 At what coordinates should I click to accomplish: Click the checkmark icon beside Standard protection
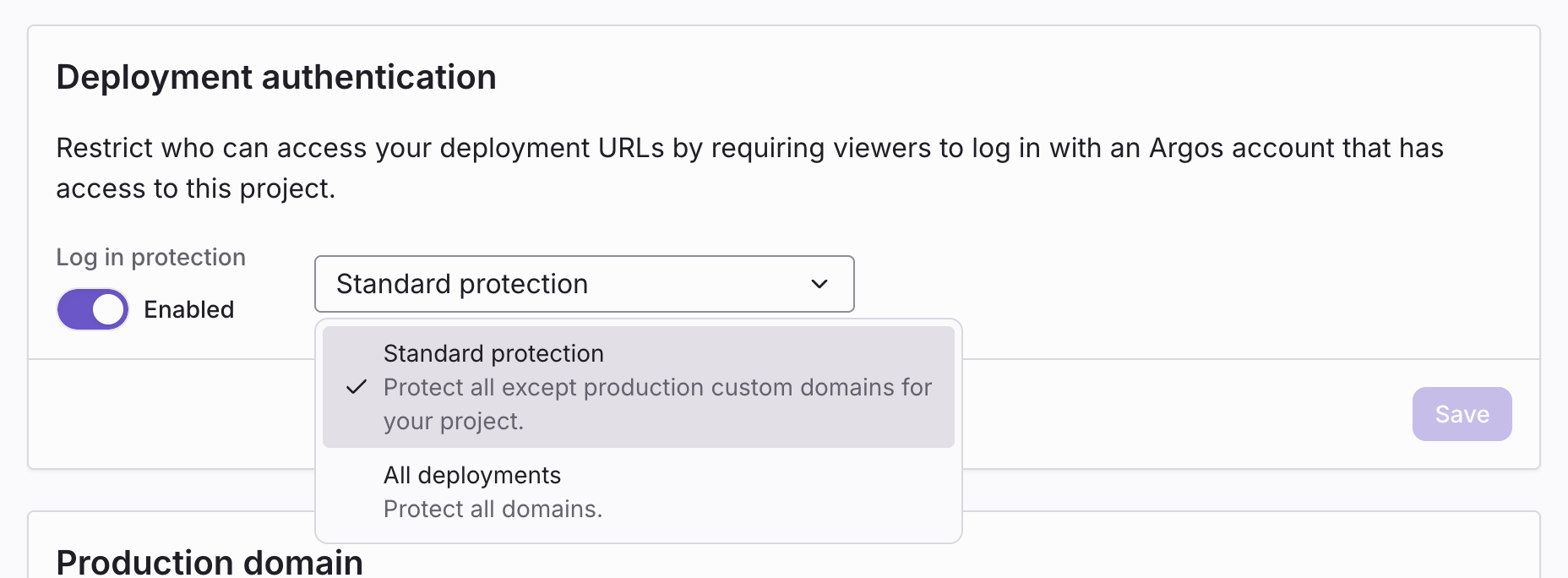point(357,387)
